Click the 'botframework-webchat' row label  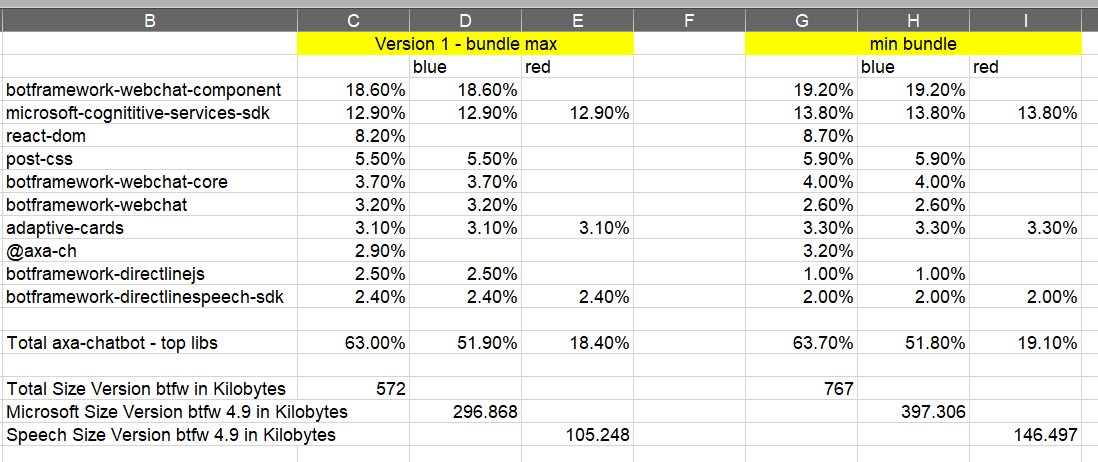97,205
